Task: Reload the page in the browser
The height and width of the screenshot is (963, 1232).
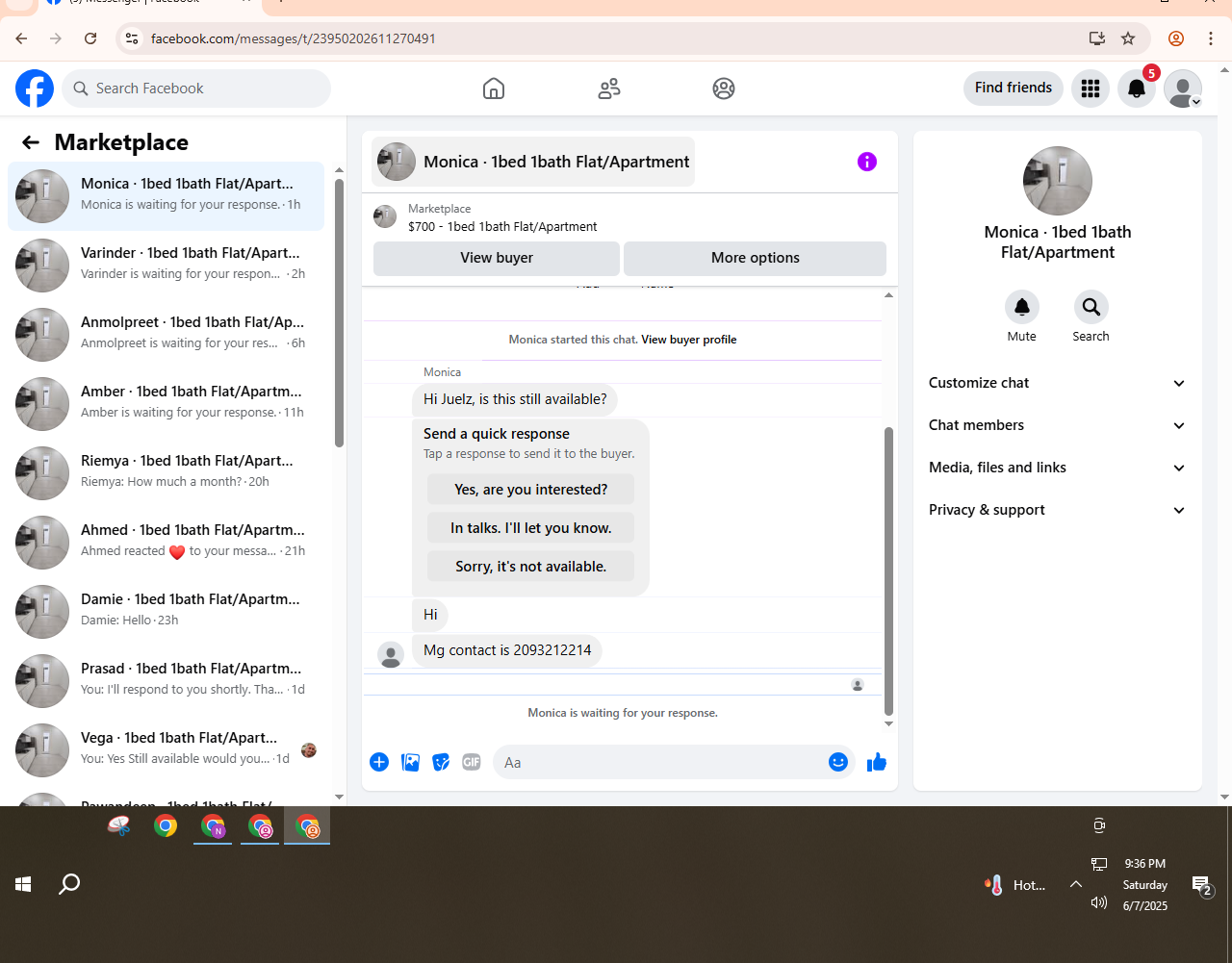Action: (90, 38)
